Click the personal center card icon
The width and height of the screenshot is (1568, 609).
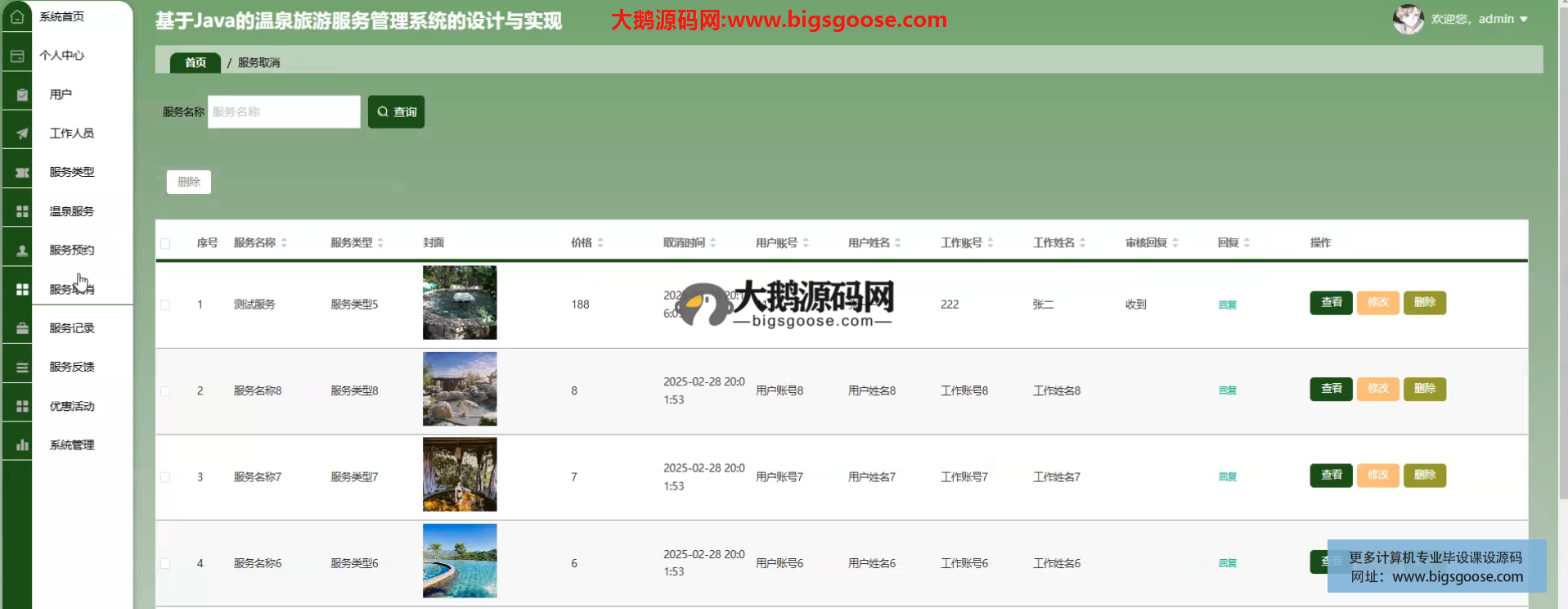click(17, 56)
